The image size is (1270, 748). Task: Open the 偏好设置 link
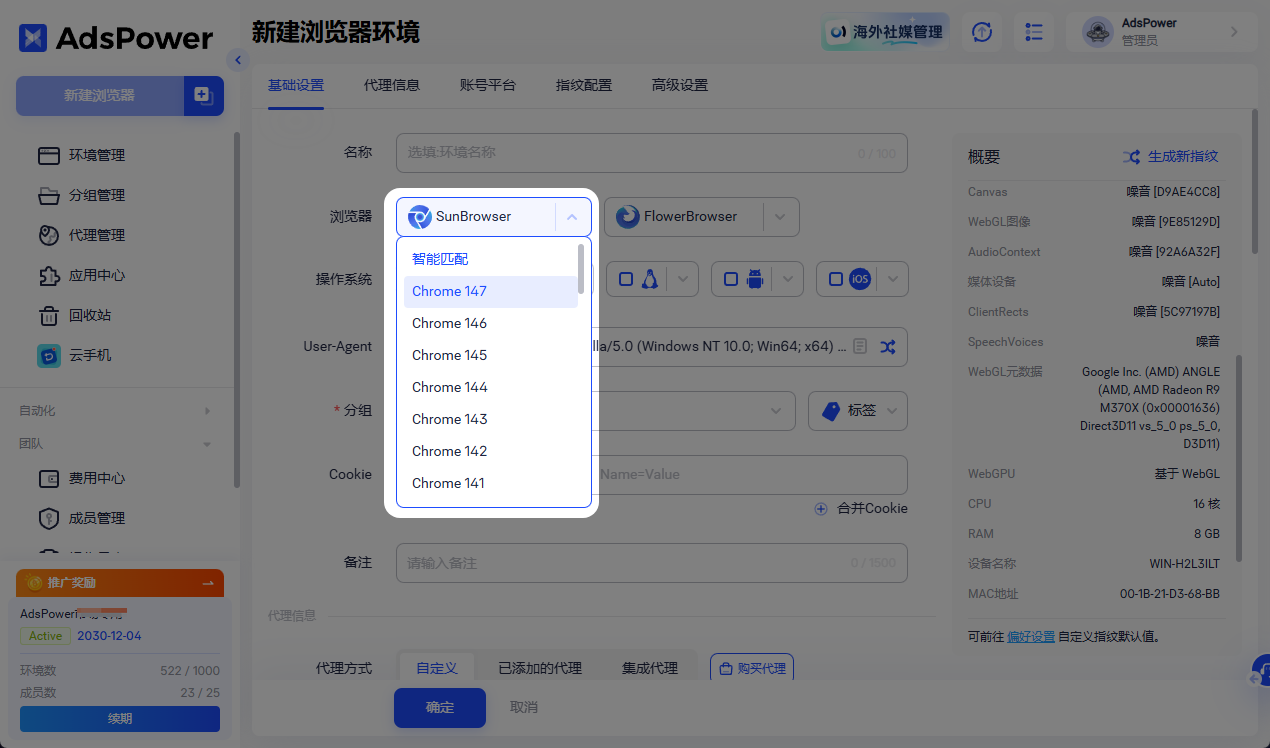pos(1031,636)
